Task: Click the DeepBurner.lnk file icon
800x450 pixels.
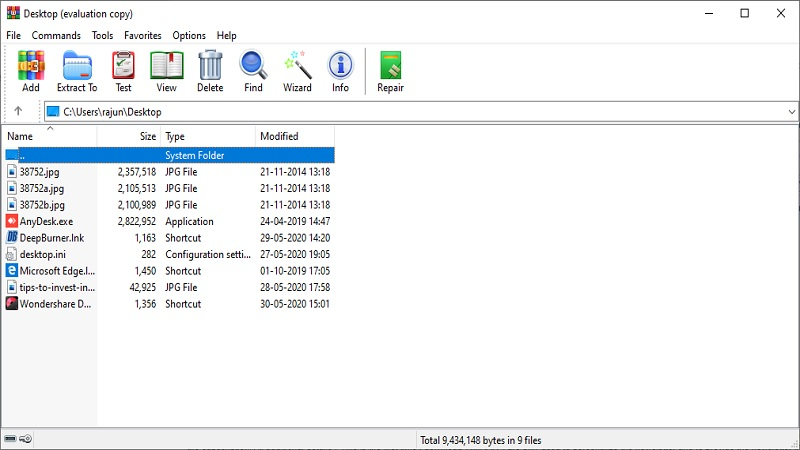Action: pos(12,237)
